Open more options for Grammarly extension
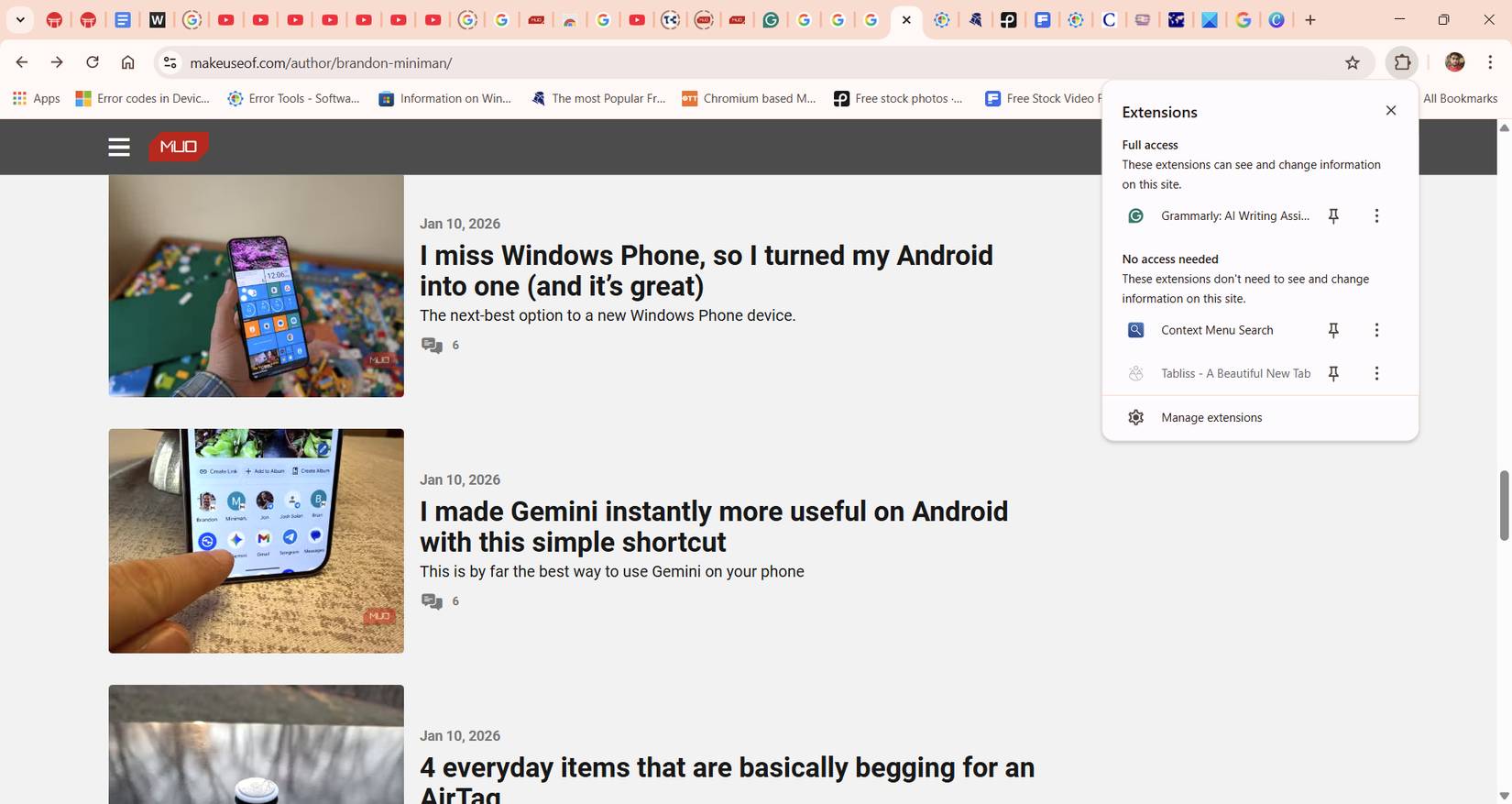 point(1375,216)
